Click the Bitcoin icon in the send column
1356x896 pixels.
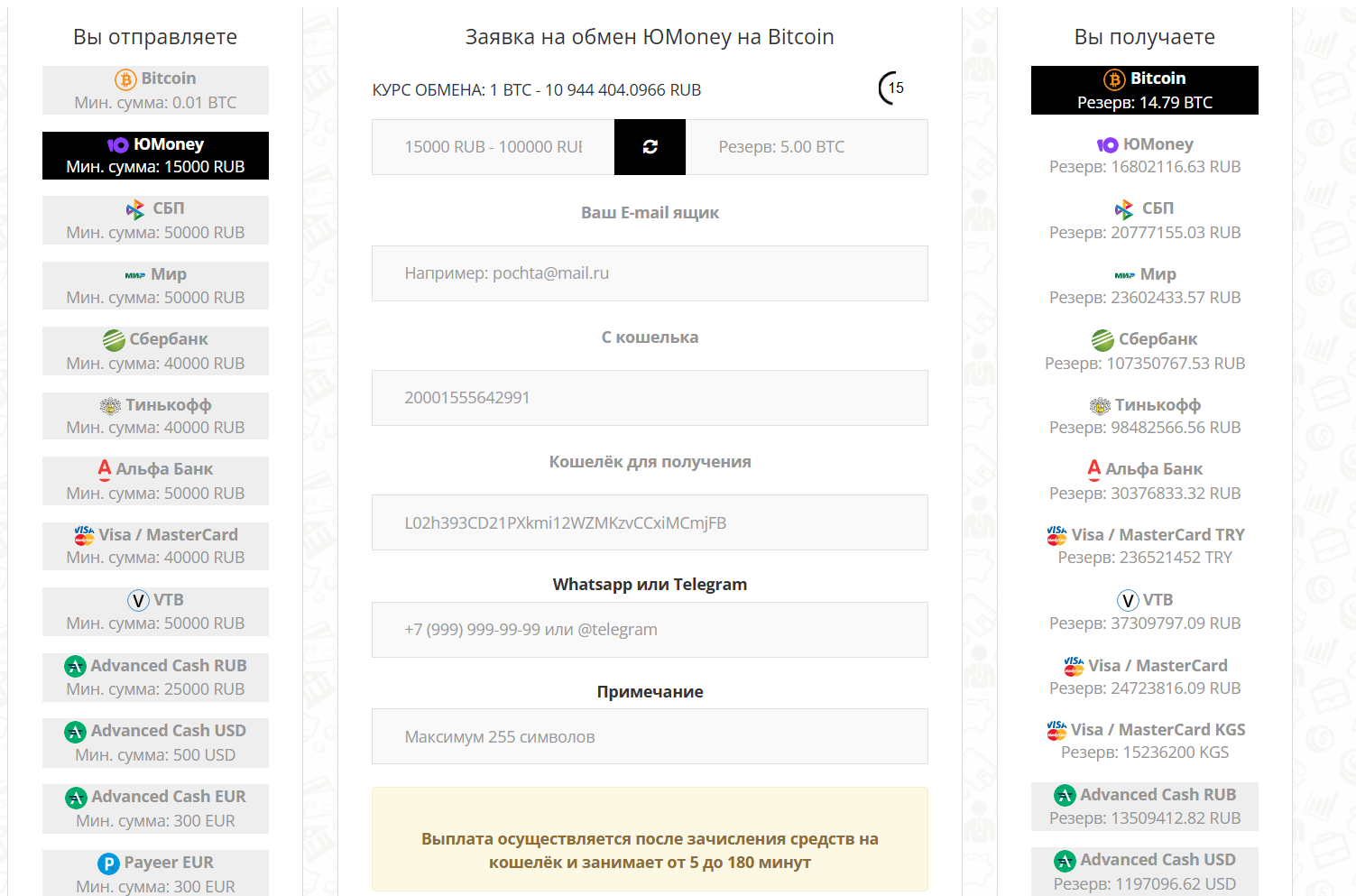point(125,79)
